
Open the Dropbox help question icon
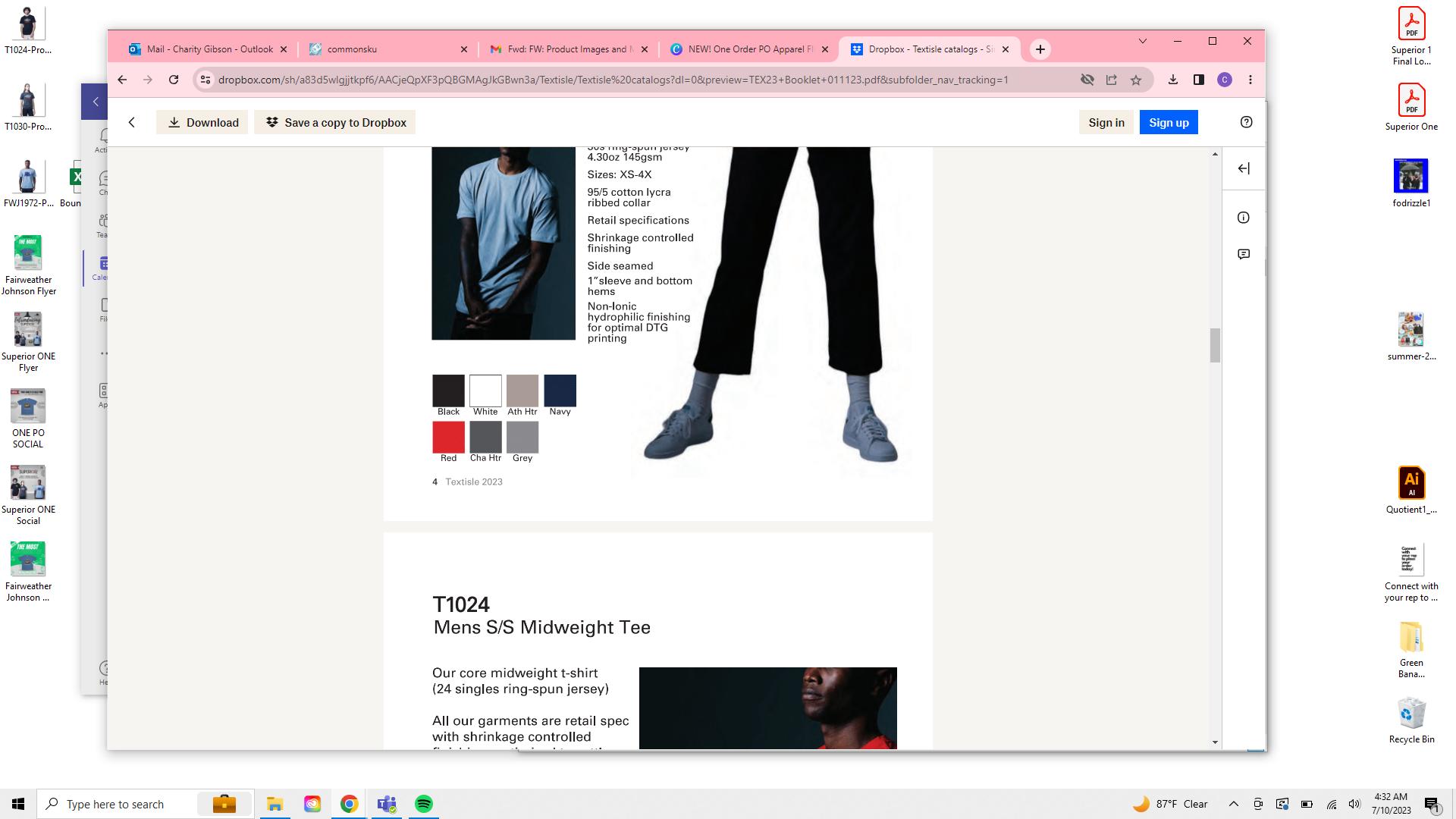tap(1246, 122)
